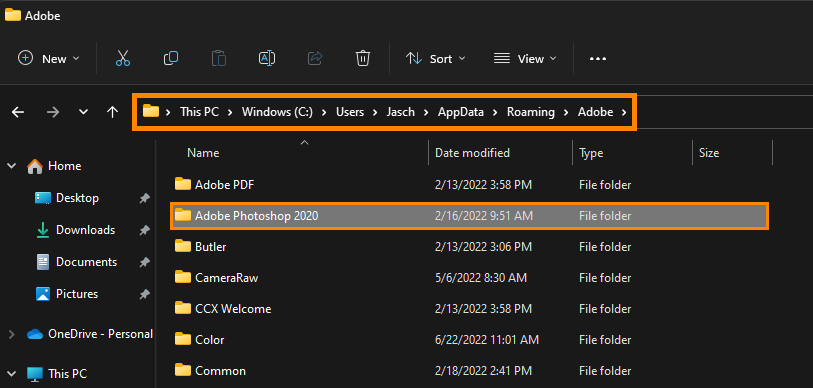Click the Delete trash can icon
Viewport: 813px width, 388px height.
coord(363,58)
